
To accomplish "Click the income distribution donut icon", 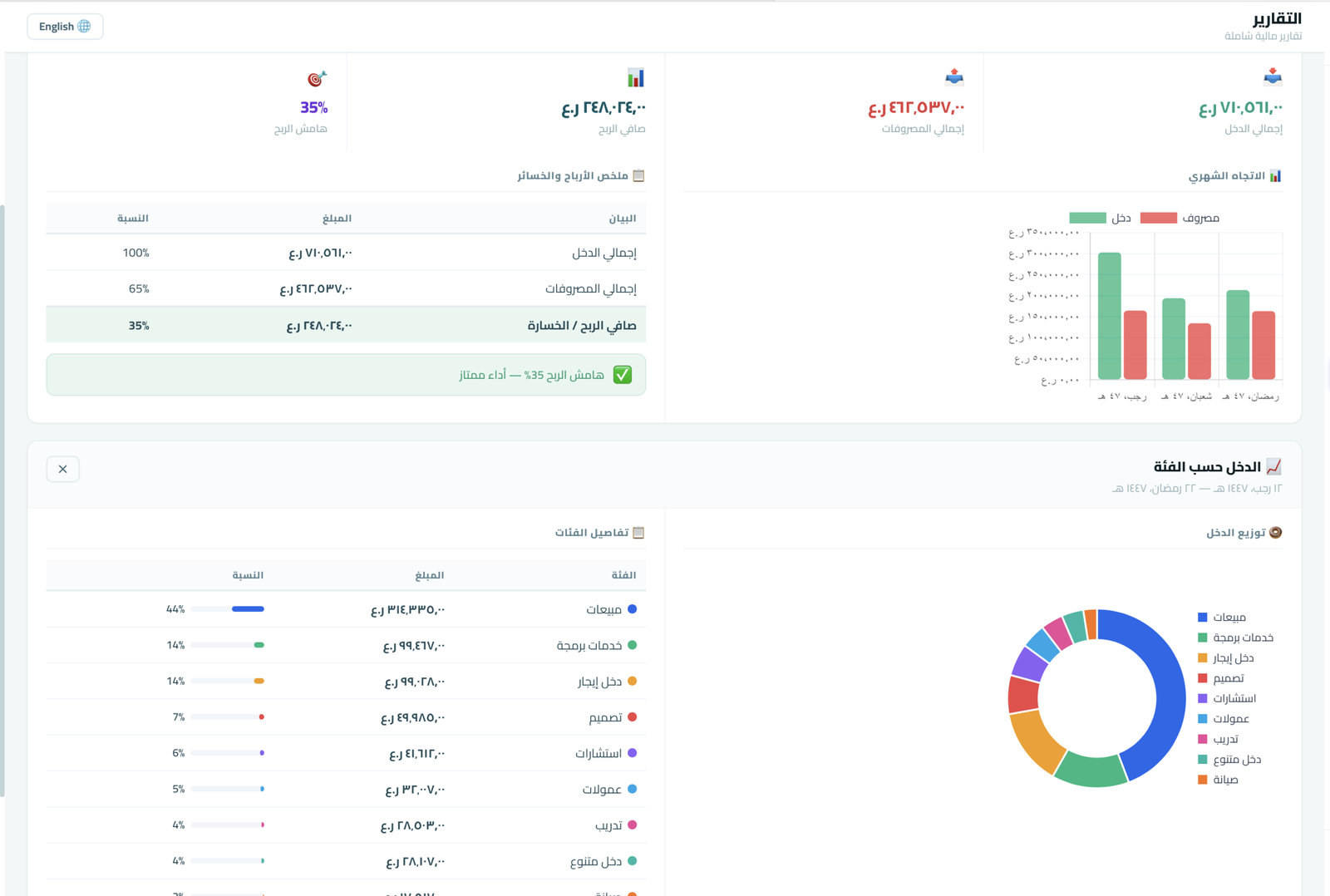I will [x=1275, y=532].
